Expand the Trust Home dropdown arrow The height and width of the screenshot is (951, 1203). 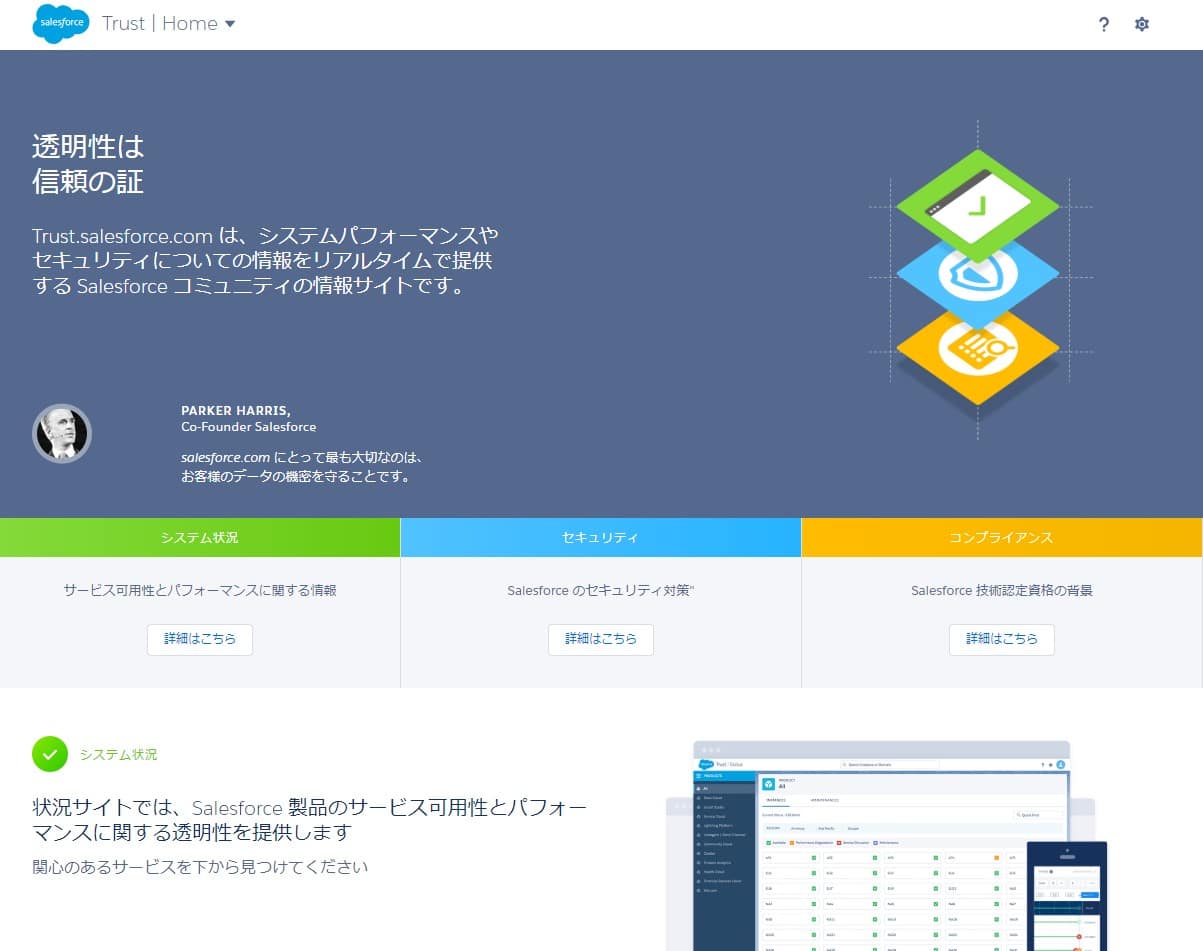[230, 24]
